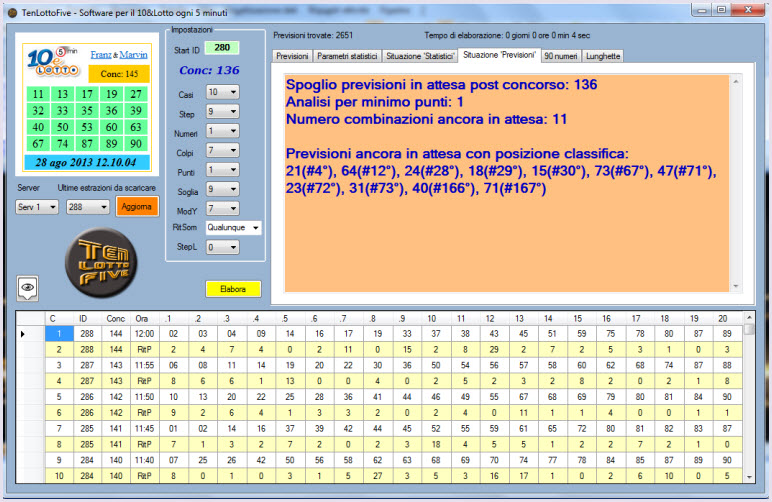Image resolution: width=772 pixels, height=502 pixels.
Task: Select the highlighted cell 1 in column C
Action: pos(59,334)
